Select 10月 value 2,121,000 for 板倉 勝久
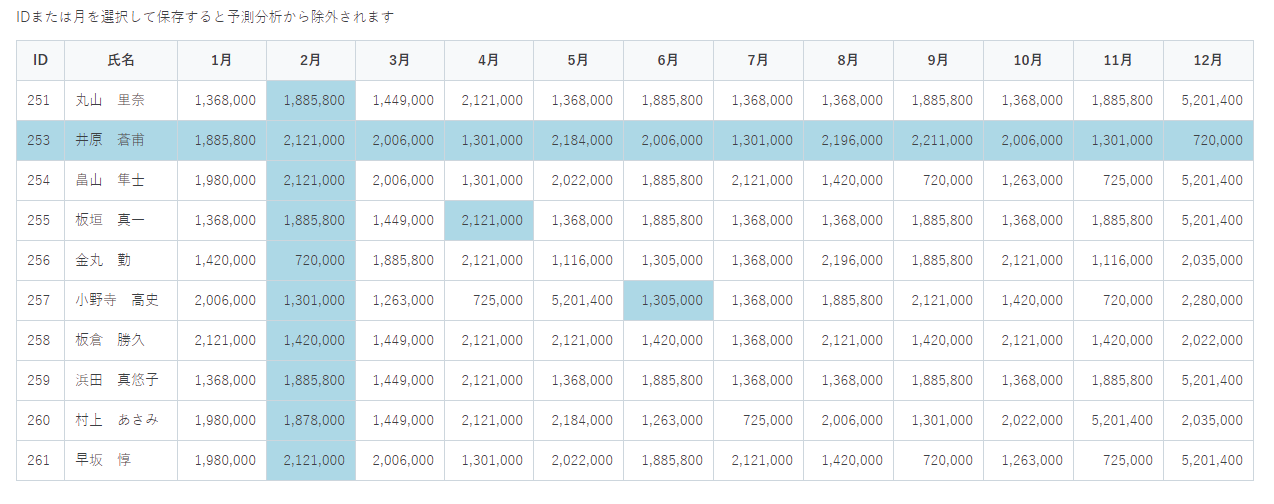 1030,340
